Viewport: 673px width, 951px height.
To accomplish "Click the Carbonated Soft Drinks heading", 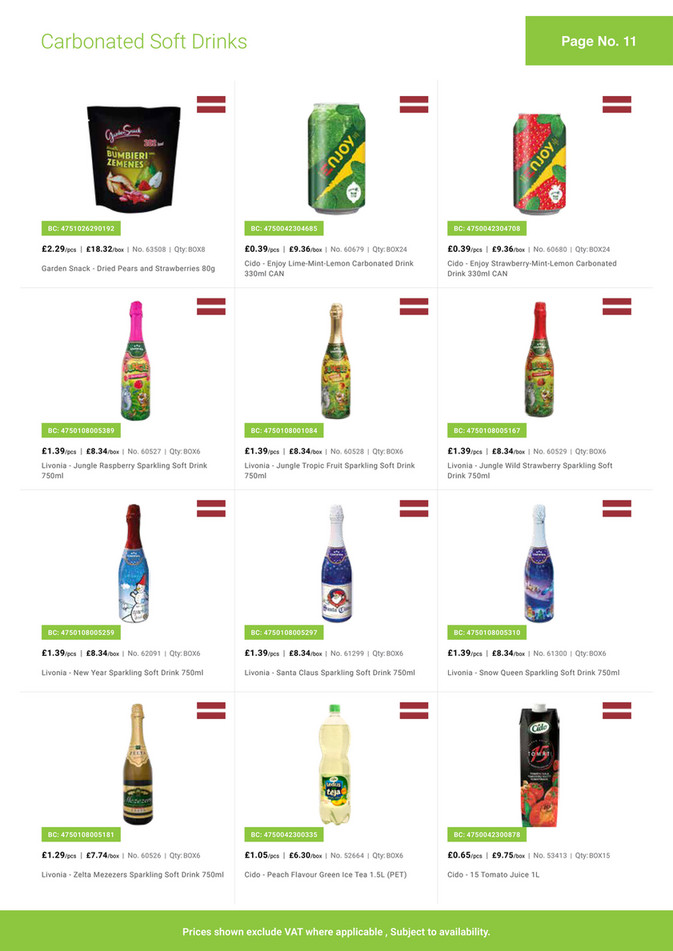I will point(144,41).
